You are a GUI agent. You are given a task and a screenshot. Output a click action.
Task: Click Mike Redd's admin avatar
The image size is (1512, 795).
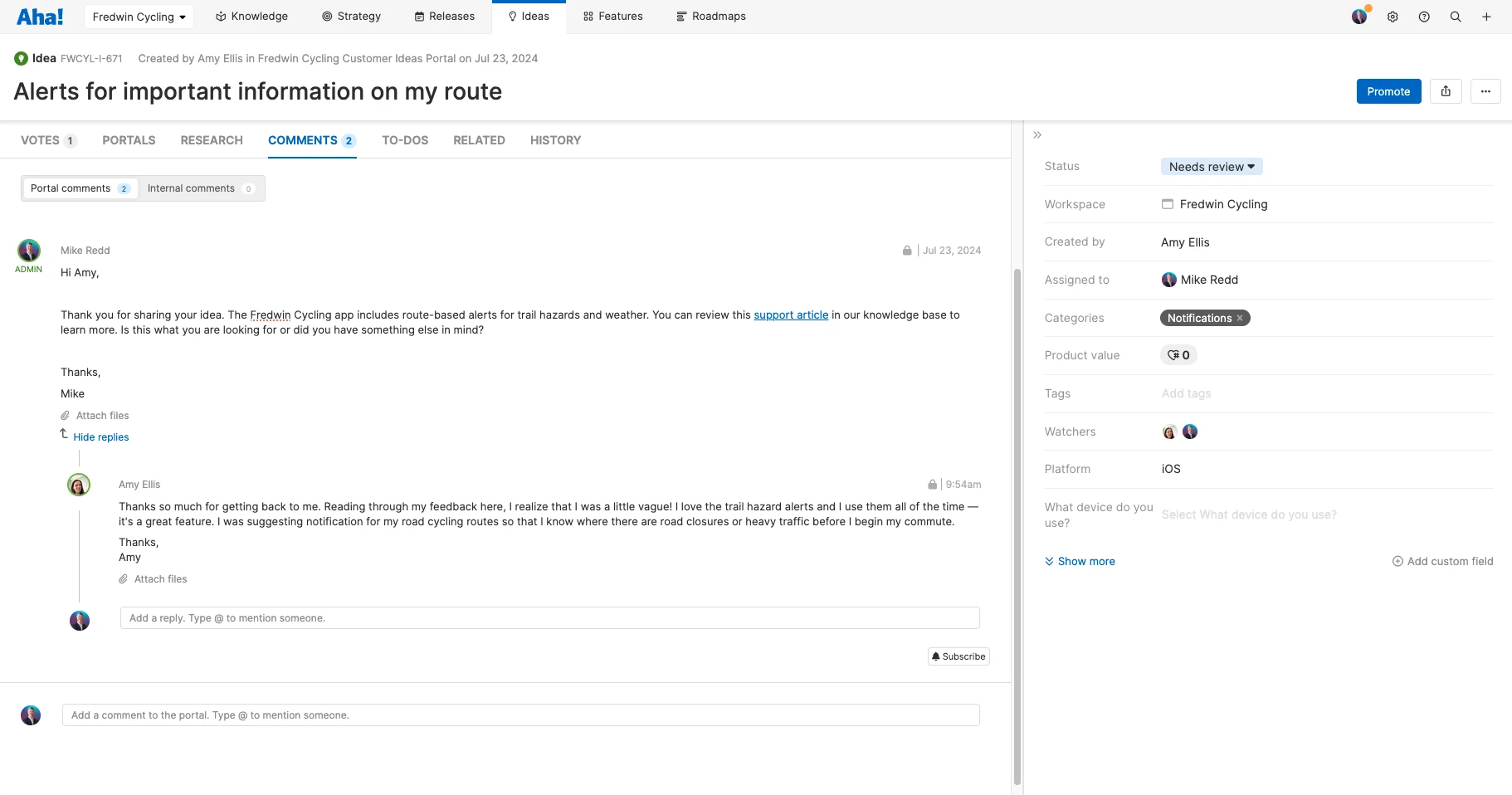pos(29,251)
